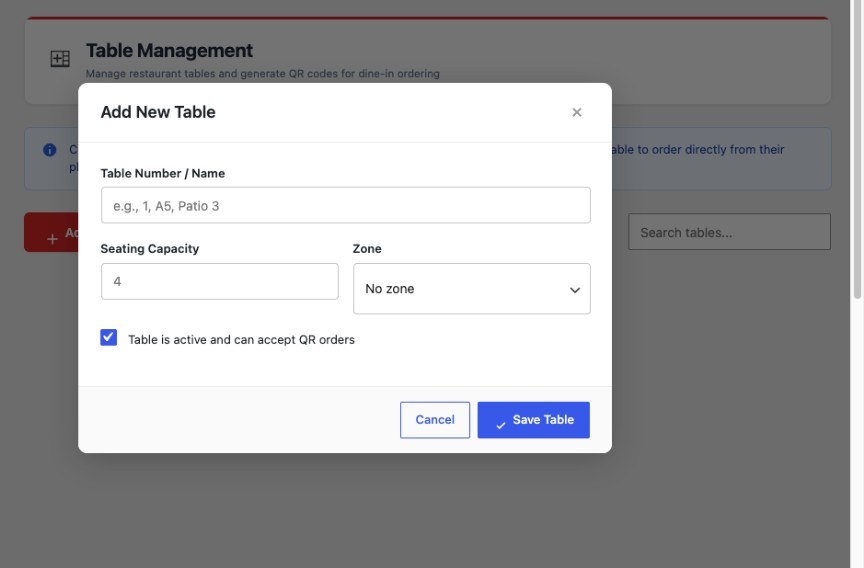Click the red Add table button
The height and width of the screenshot is (568, 864).
pos(51,232)
